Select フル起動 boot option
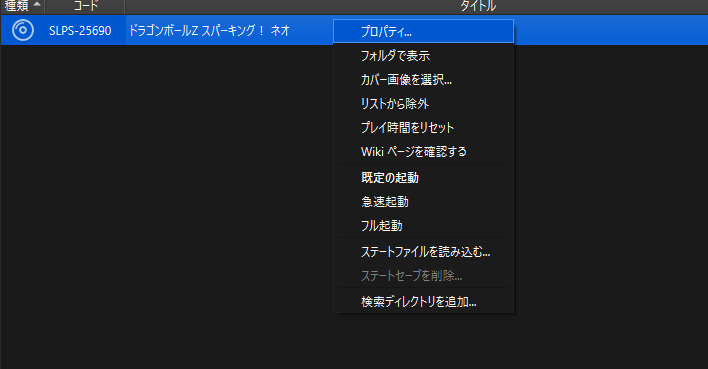The width and height of the screenshot is (708, 369). [424, 225]
